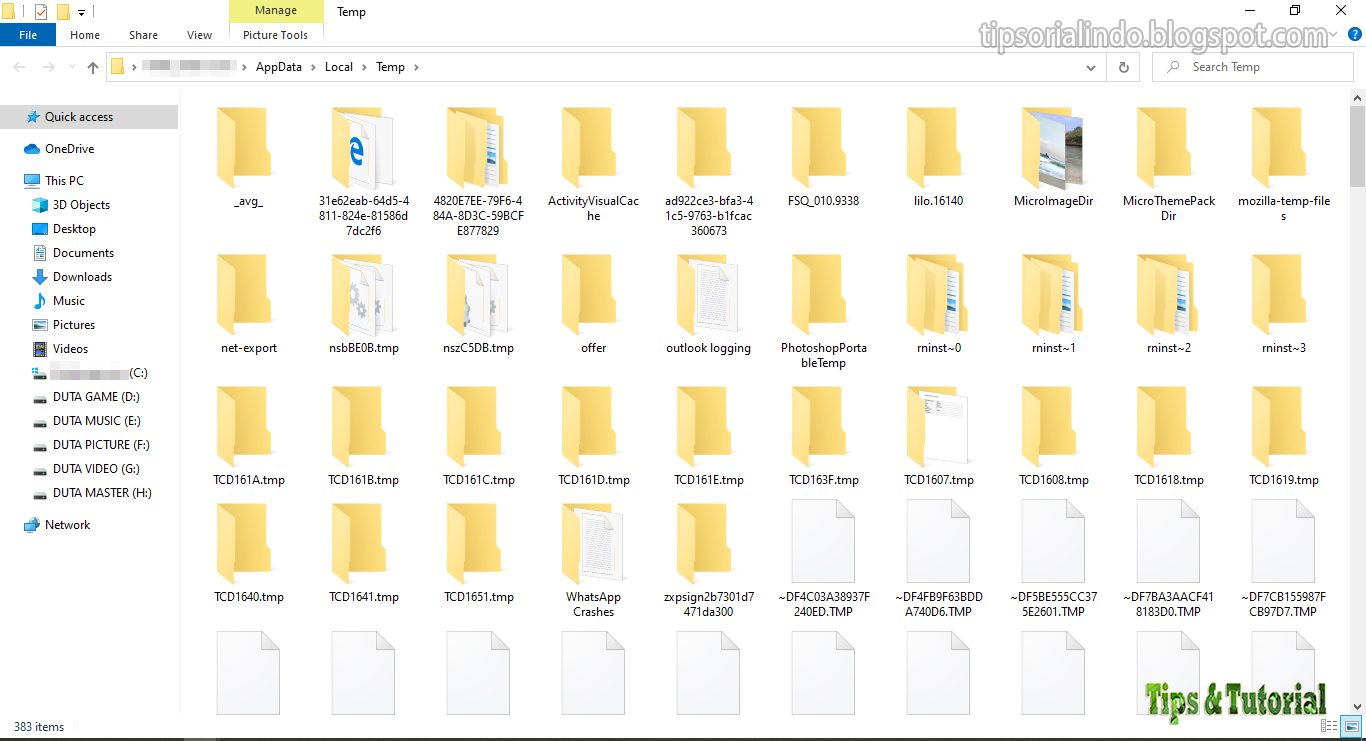Select the MicroImageDir folder thumbnail
The image size is (1366, 741).
(x=1054, y=148)
